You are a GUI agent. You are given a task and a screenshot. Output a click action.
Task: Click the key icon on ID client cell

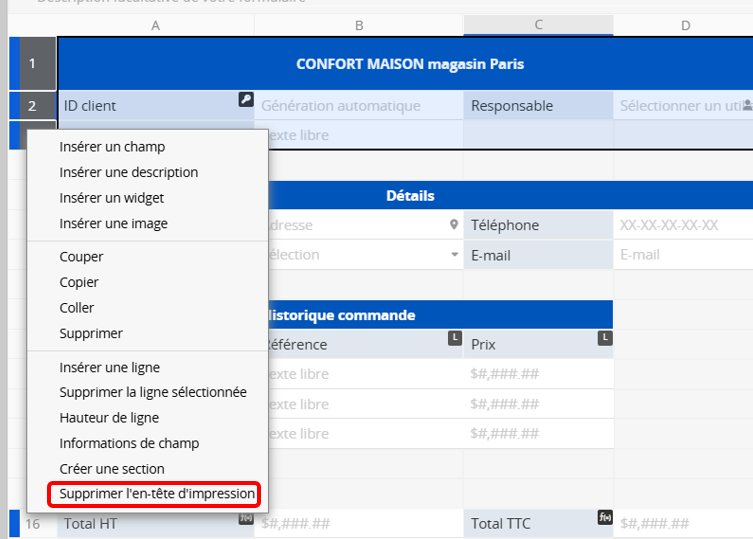pyautogui.click(x=245, y=99)
